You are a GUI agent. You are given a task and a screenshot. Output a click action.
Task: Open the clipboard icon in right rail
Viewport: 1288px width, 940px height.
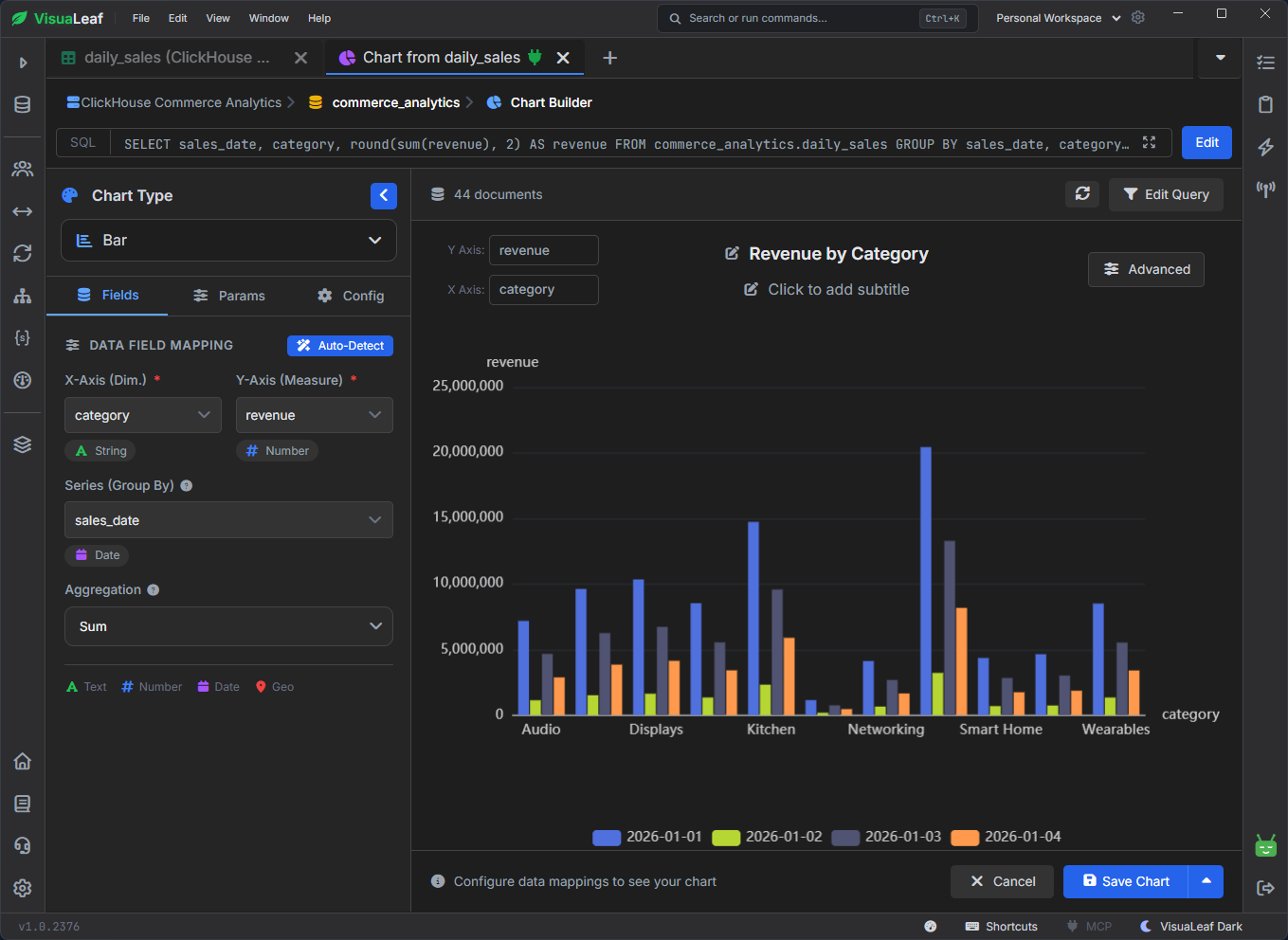(x=1265, y=104)
